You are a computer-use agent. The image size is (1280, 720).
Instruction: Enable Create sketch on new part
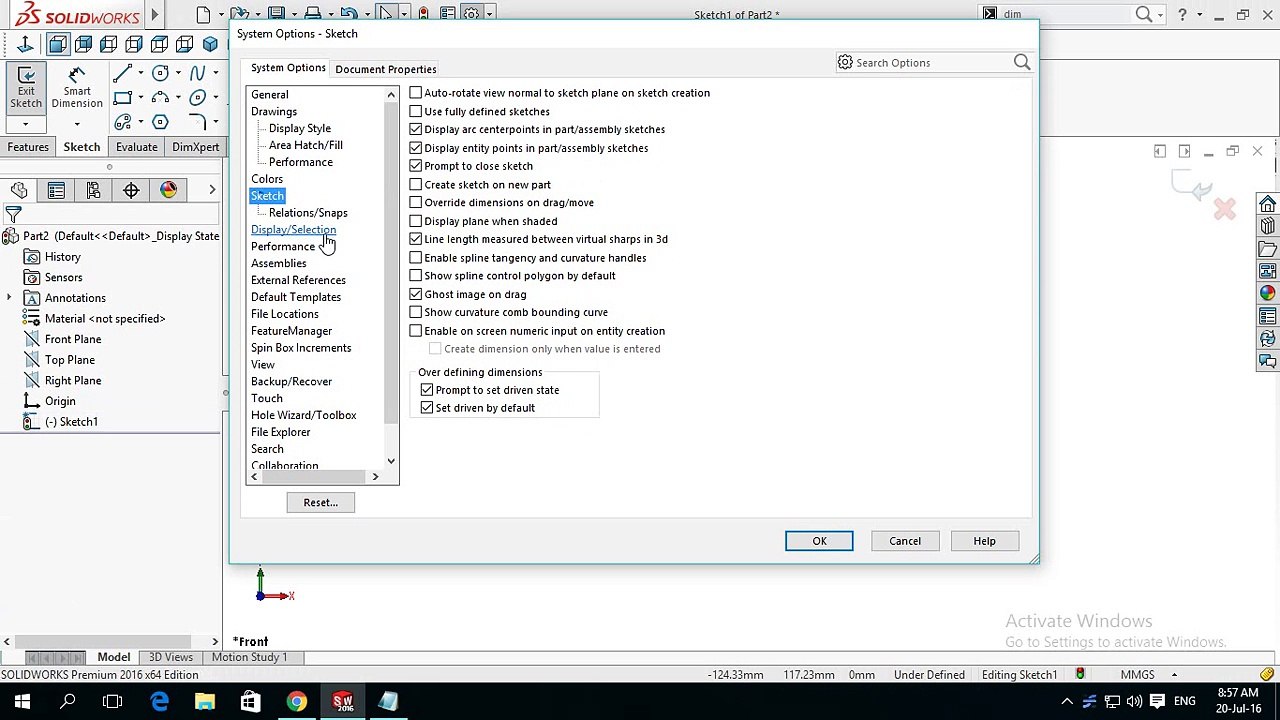pyautogui.click(x=415, y=184)
